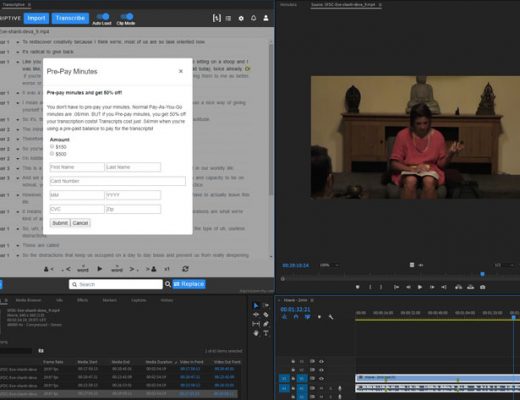
Task: Open the Source monitor zoom level dropdown
Action: [330, 265]
